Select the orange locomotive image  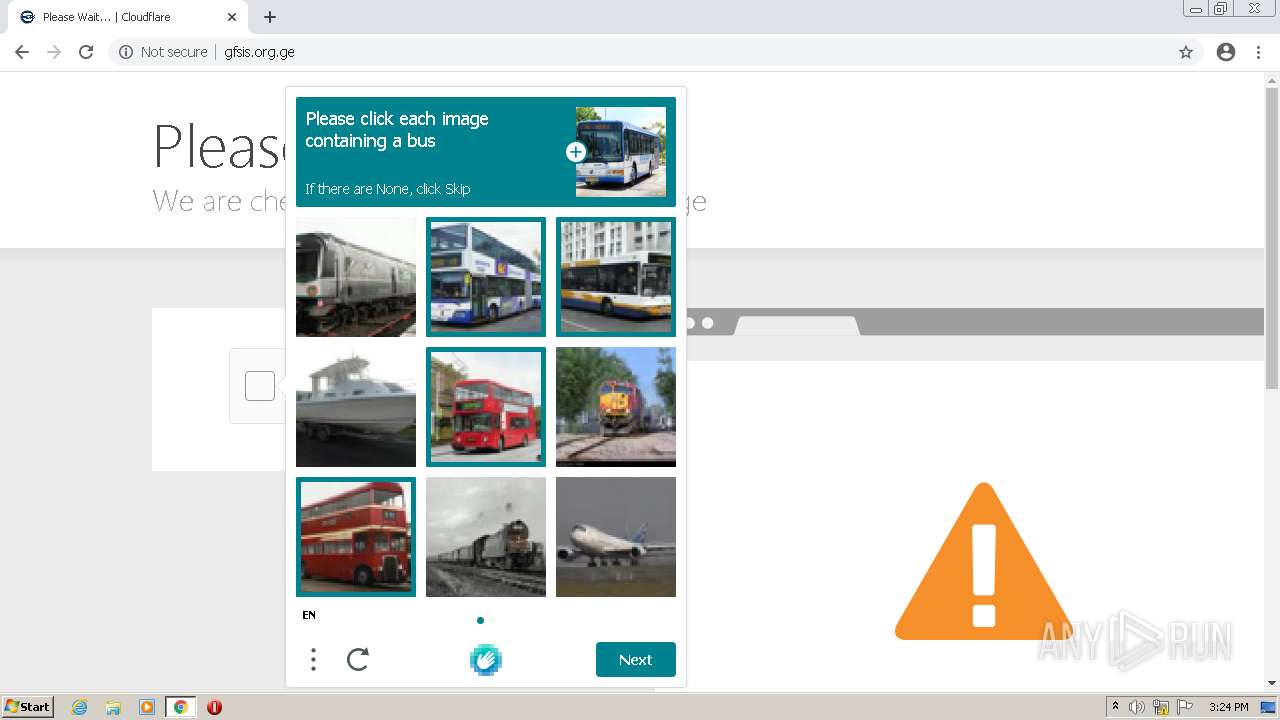pos(616,407)
